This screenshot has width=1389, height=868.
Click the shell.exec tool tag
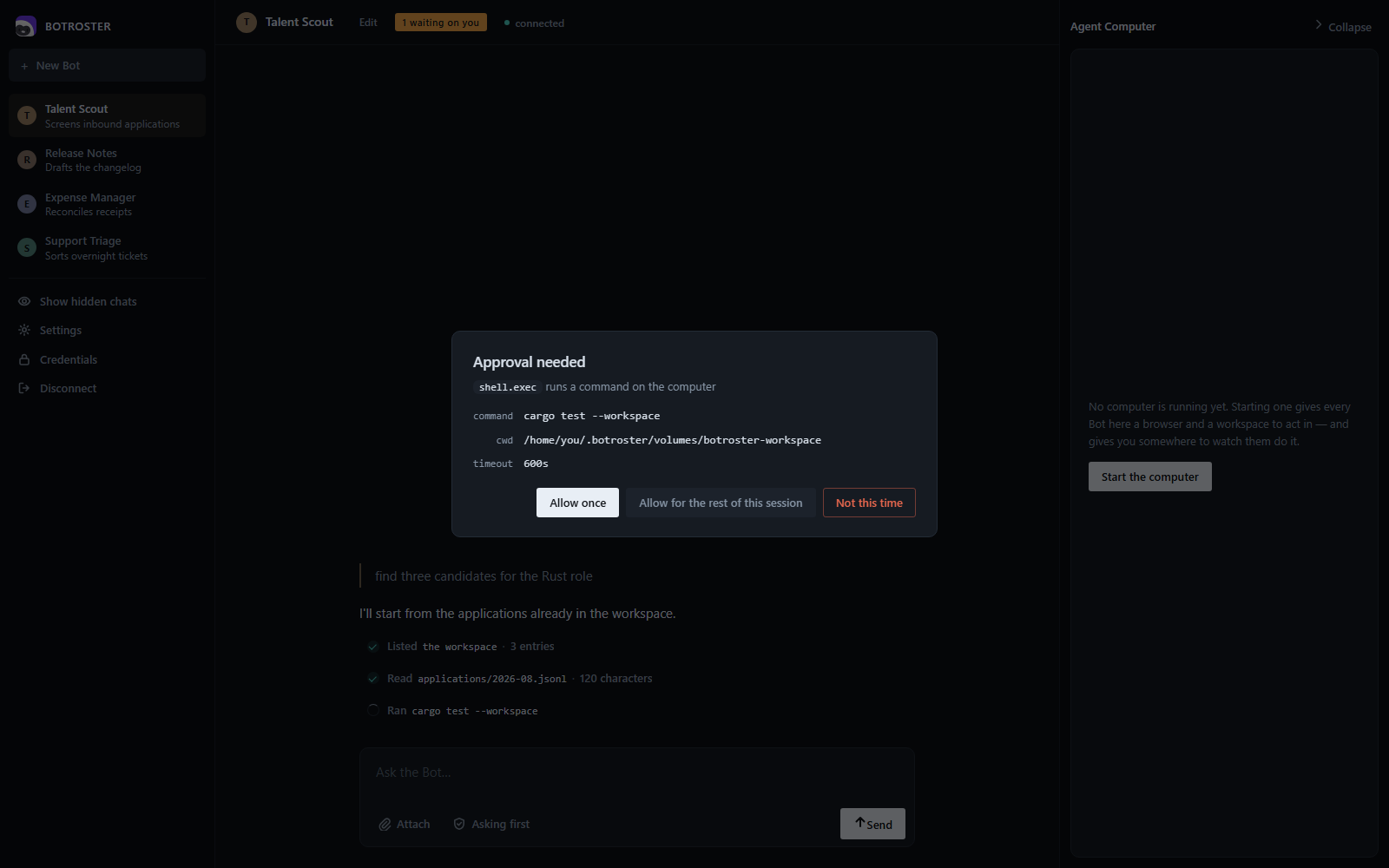coord(508,387)
